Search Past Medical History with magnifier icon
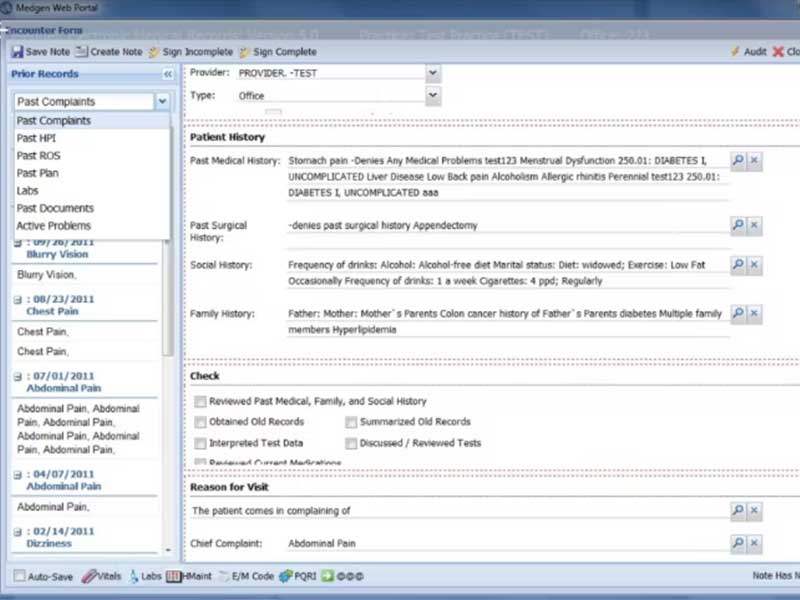The height and width of the screenshot is (600, 800). 737,160
